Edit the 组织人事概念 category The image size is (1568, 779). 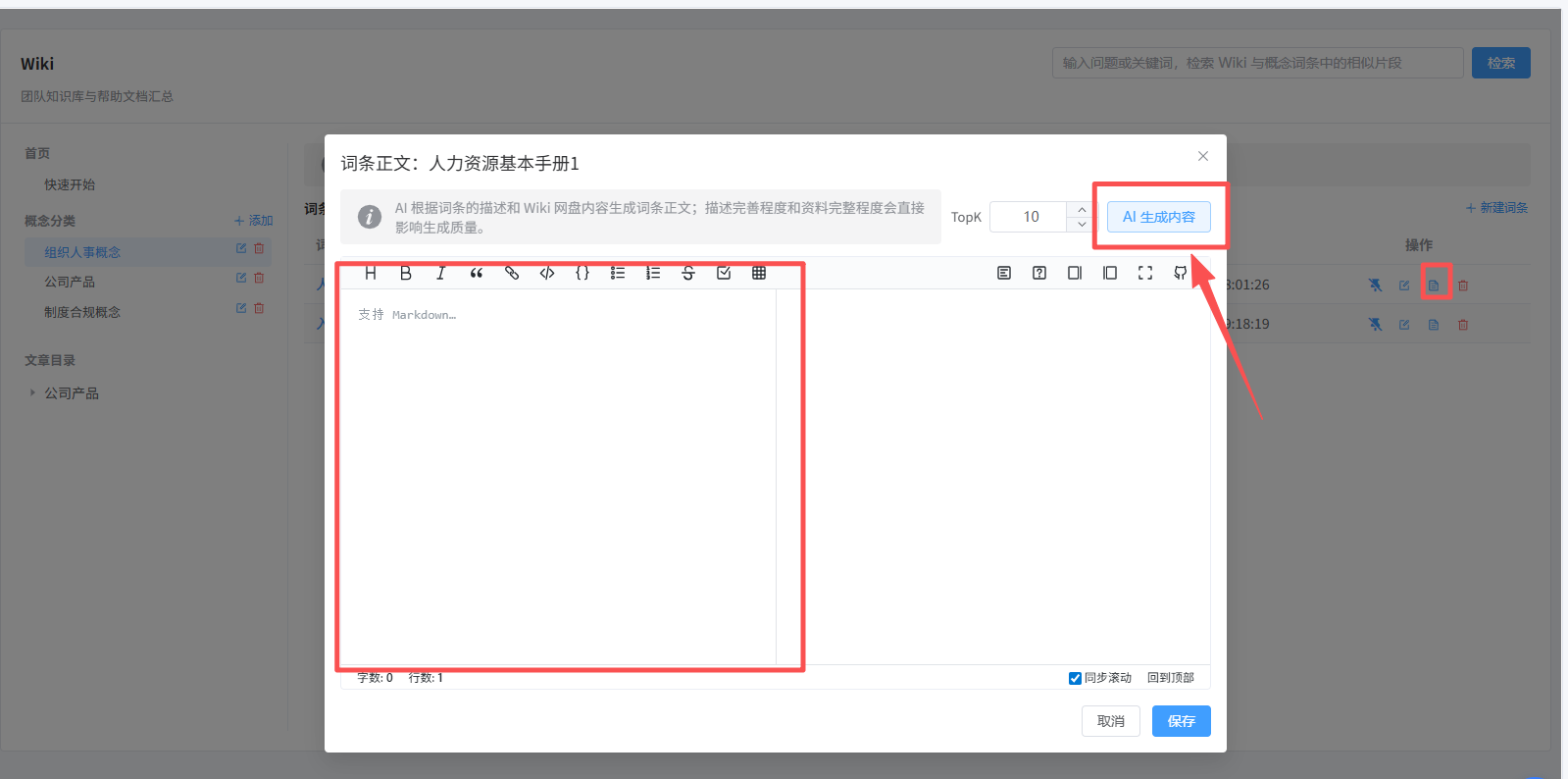tap(241, 249)
